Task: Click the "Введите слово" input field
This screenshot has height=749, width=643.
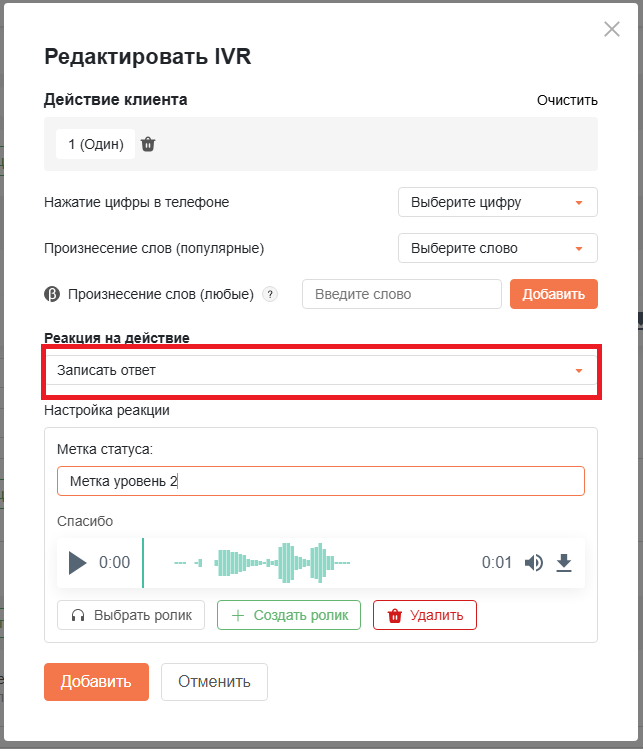Action: click(402, 294)
